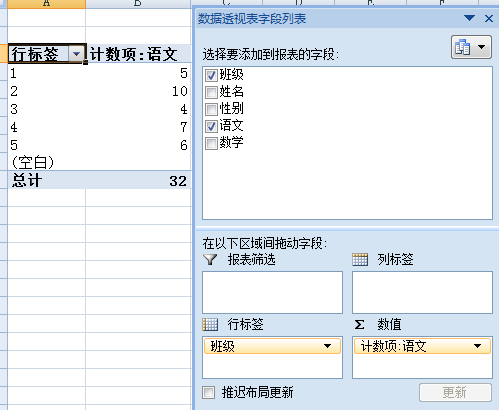
Task: Check the 性别 field checkbox
Action: (211, 109)
